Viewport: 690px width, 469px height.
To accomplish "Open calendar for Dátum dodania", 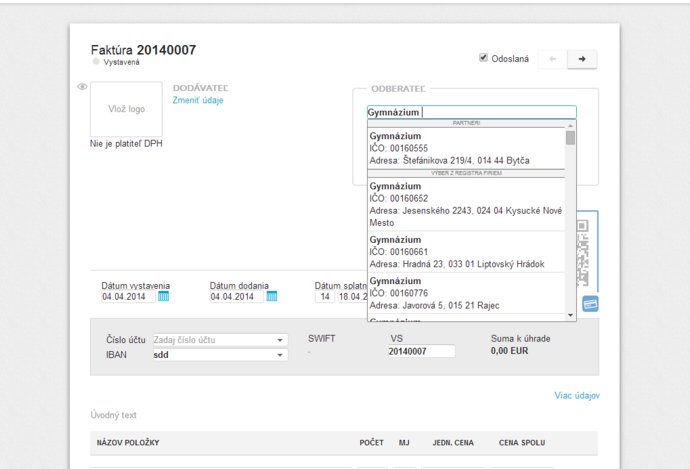I will click(272, 297).
